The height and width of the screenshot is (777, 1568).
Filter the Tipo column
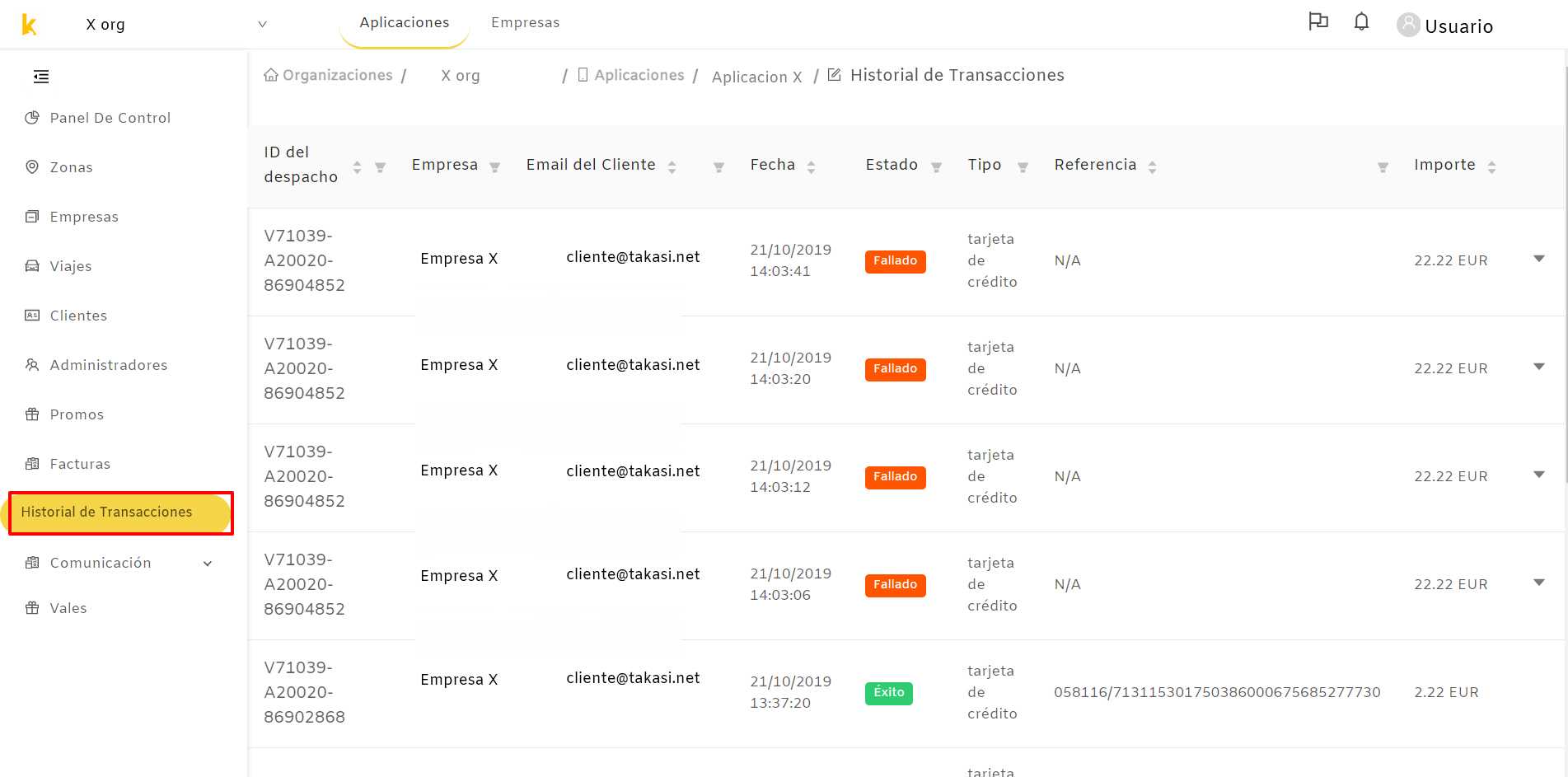pos(1023,167)
